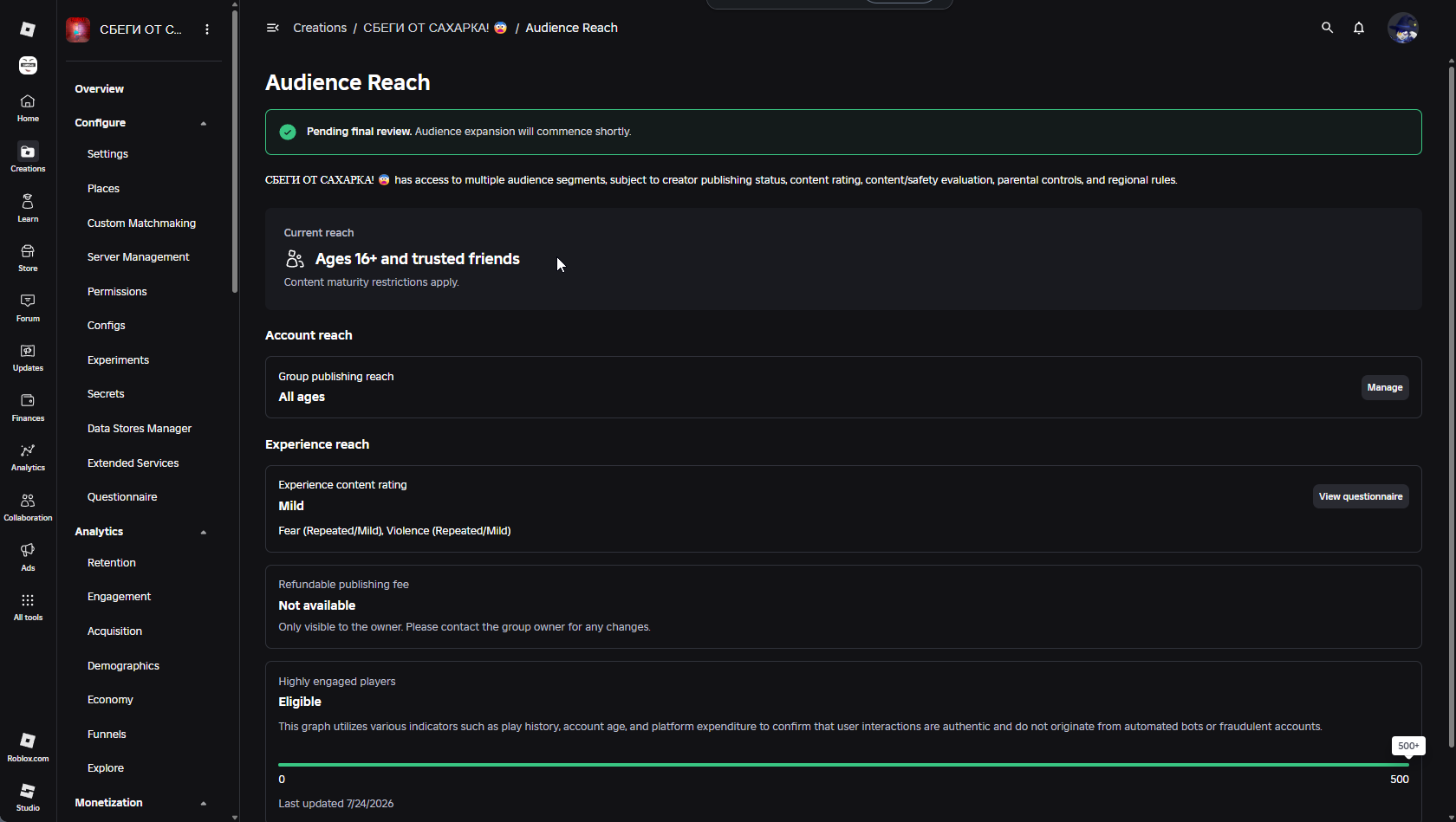Click the highly engaged players progress bar
Viewport: 1456px width, 822px height.
click(843, 765)
